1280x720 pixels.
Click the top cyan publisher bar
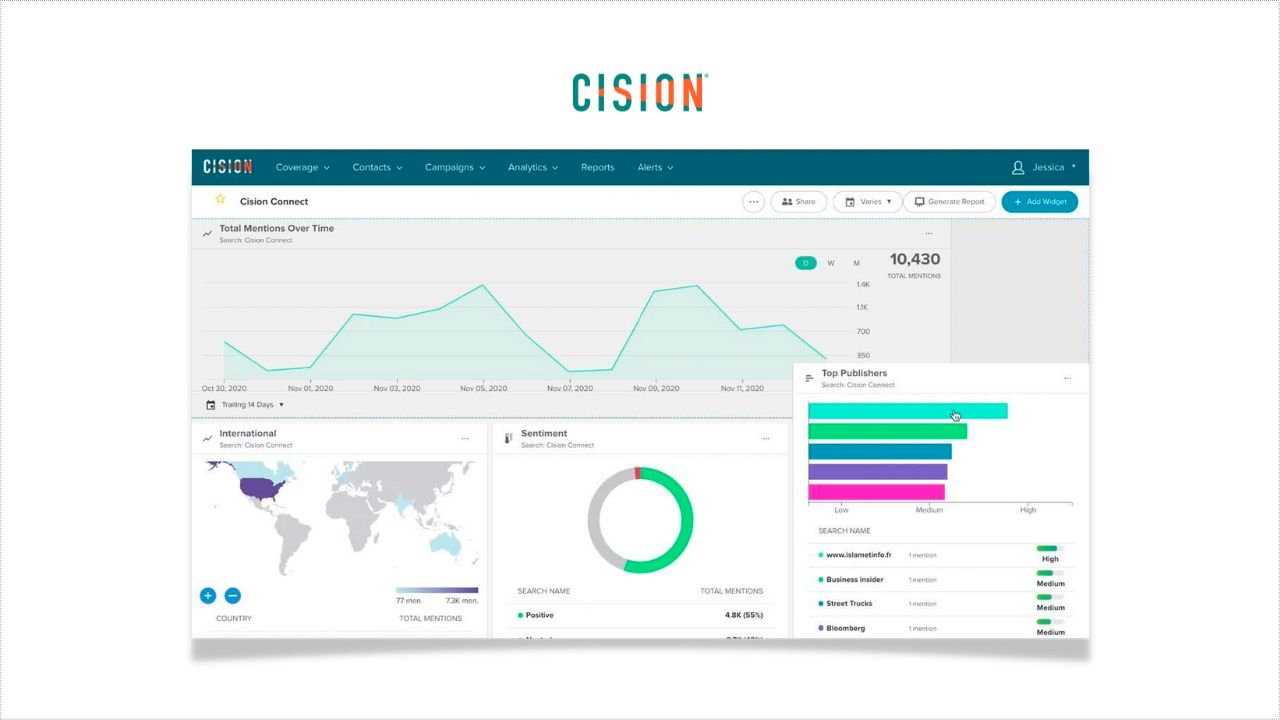pyautogui.click(x=907, y=411)
